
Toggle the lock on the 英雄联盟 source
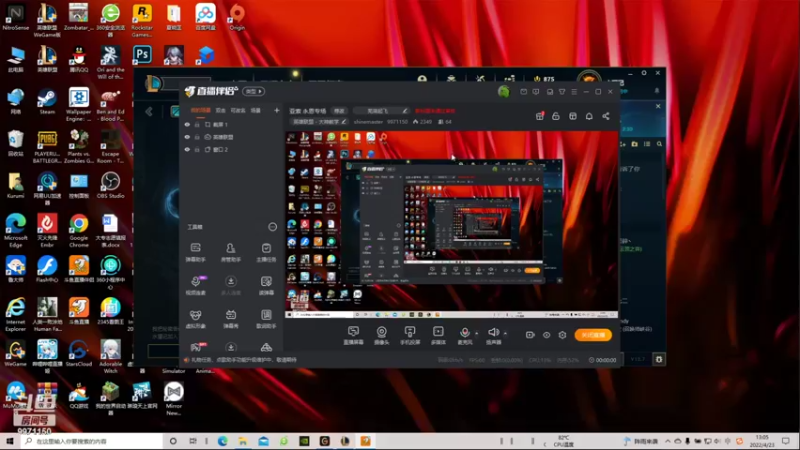(197, 137)
